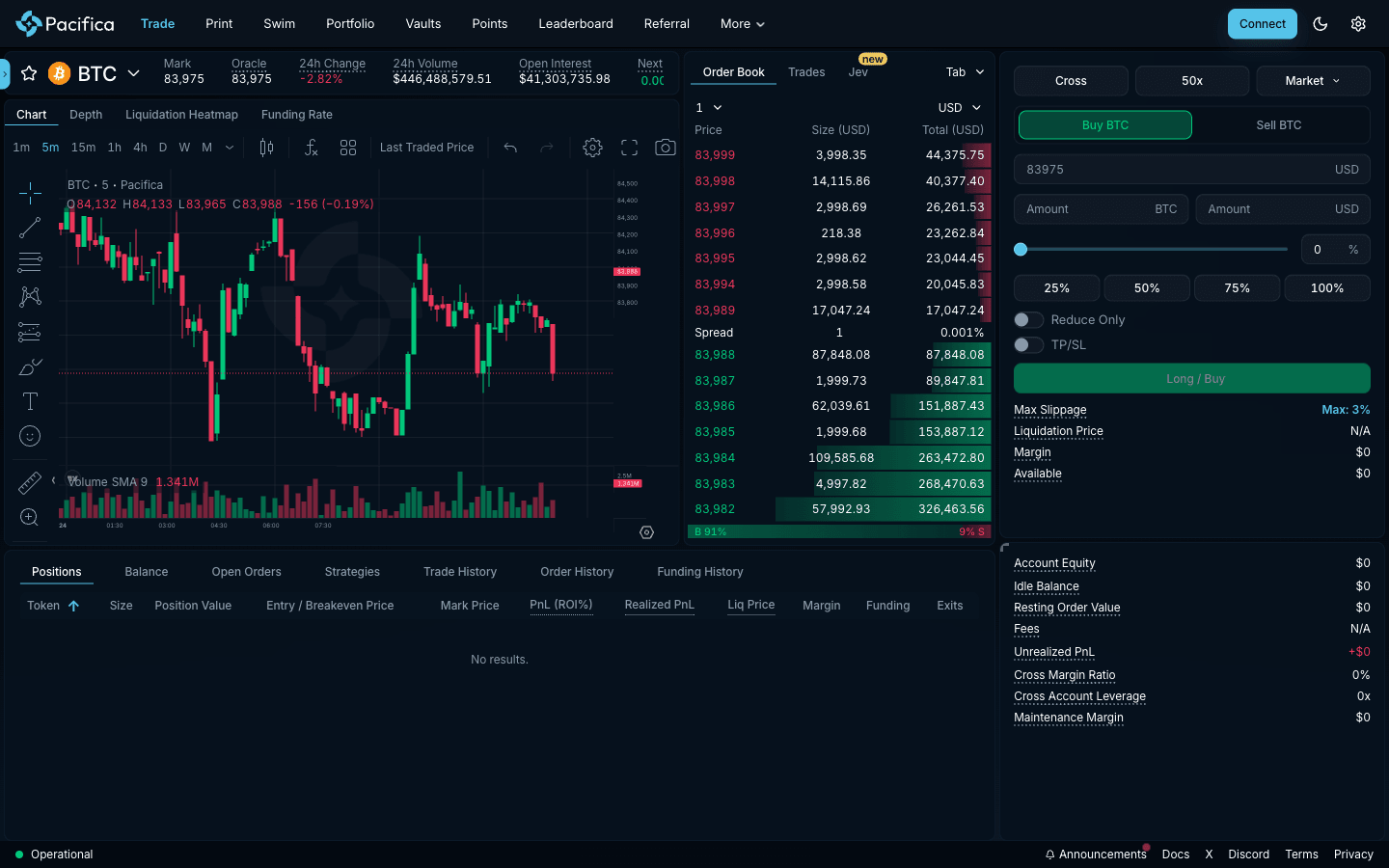This screenshot has height=868, width=1389.
Task: Toggle Cross margin mode
Action: click(1071, 81)
